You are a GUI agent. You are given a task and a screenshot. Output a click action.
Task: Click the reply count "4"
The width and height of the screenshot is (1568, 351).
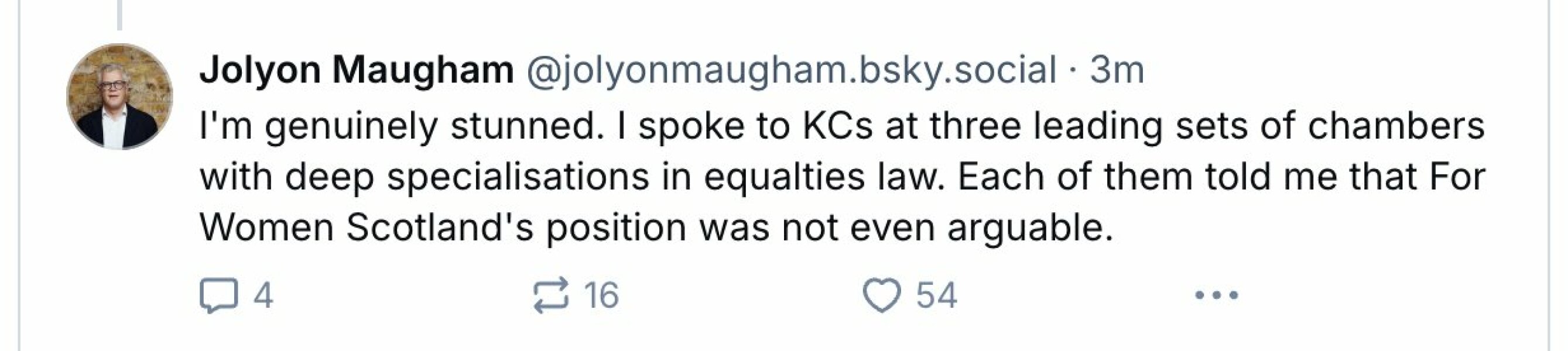tap(263, 295)
